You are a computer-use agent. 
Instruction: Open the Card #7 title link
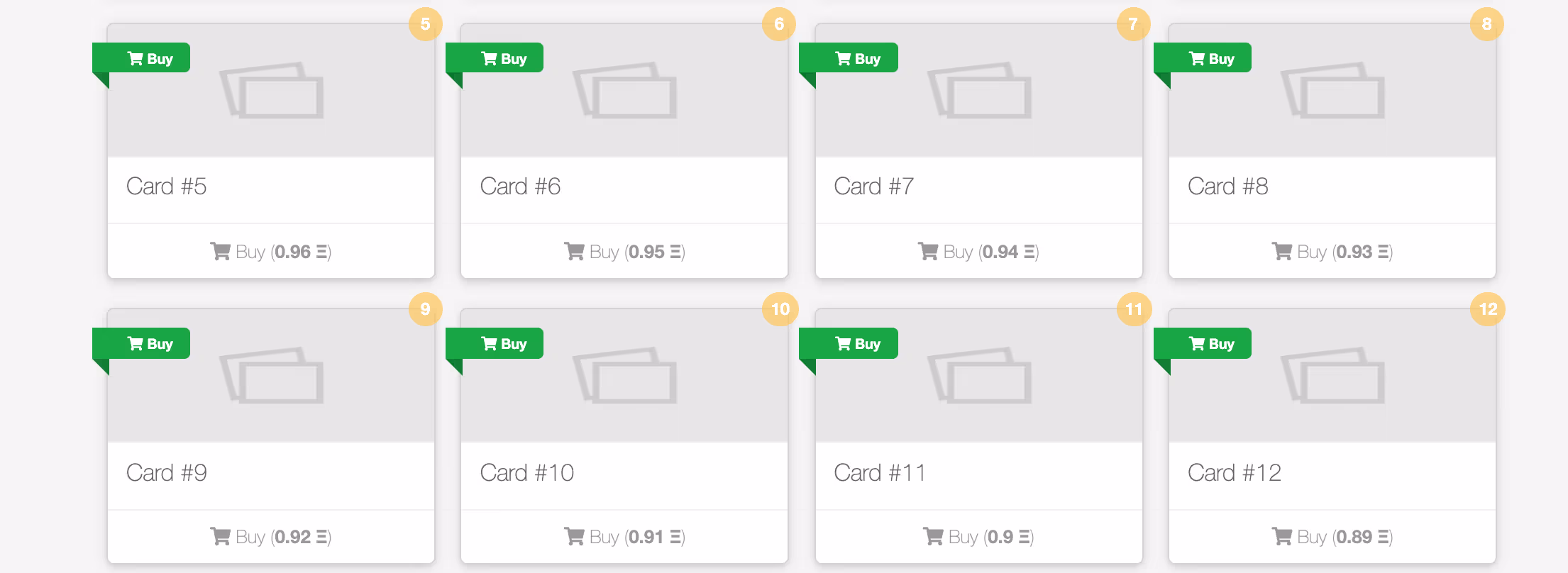click(873, 187)
